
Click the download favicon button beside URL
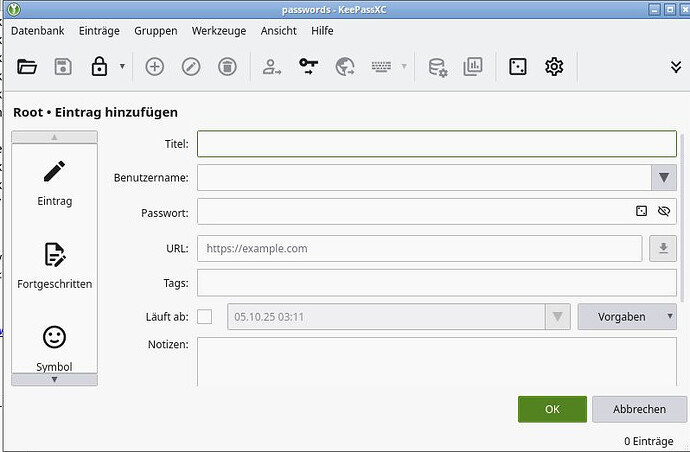click(x=662, y=248)
